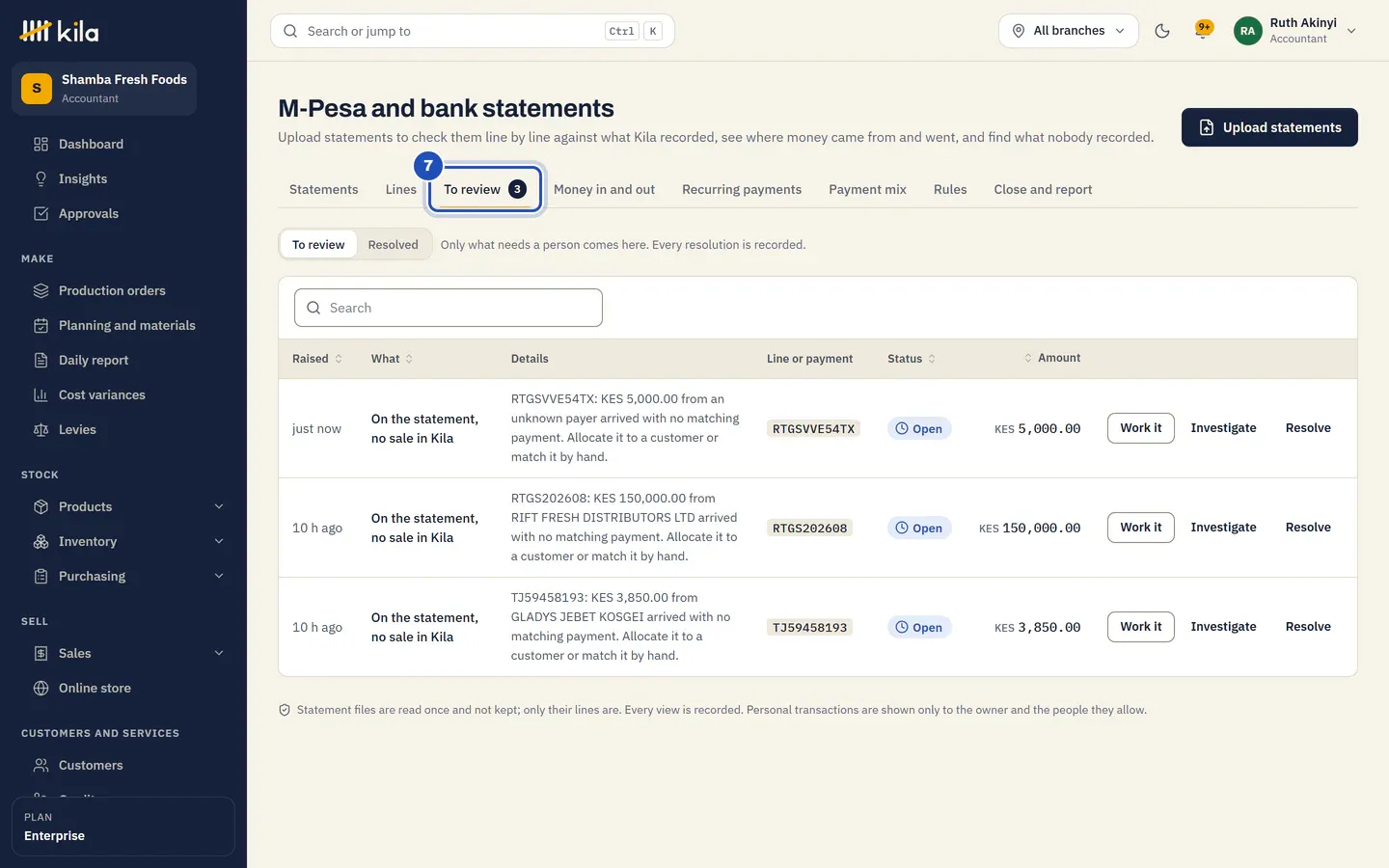The width and height of the screenshot is (1389, 868).
Task: Click Investigate for RTGS202608 row
Action: (1223, 528)
